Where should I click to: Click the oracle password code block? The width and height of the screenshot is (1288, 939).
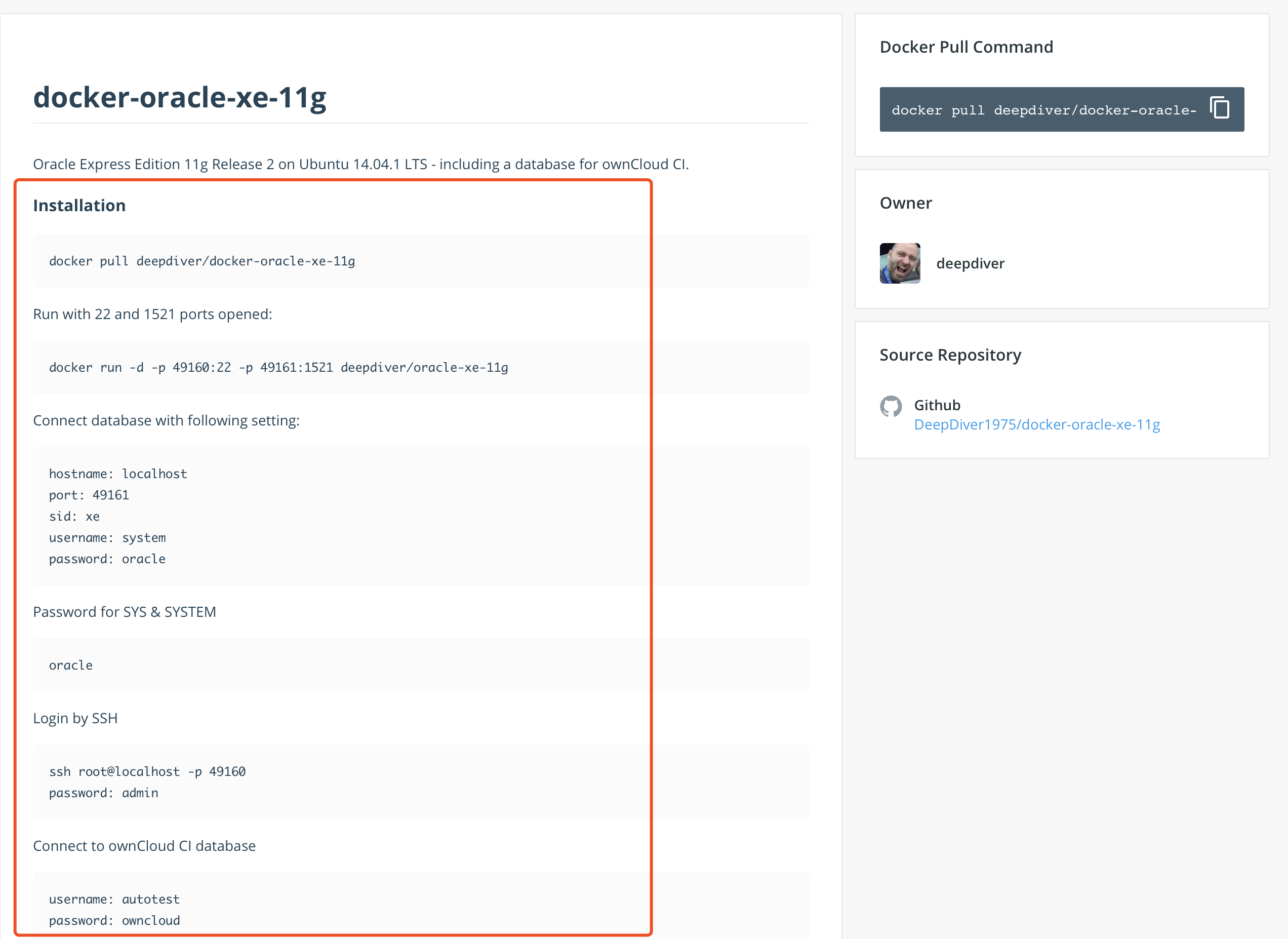[70, 664]
